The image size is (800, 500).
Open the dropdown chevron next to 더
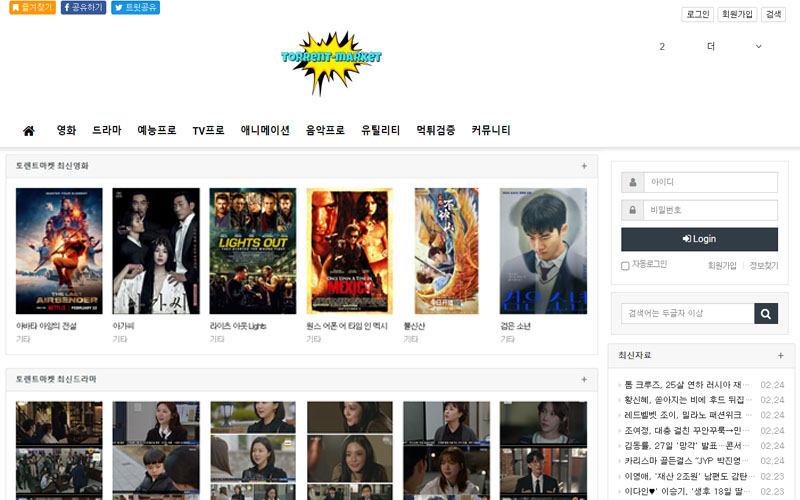pyautogui.click(x=759, y=46)
